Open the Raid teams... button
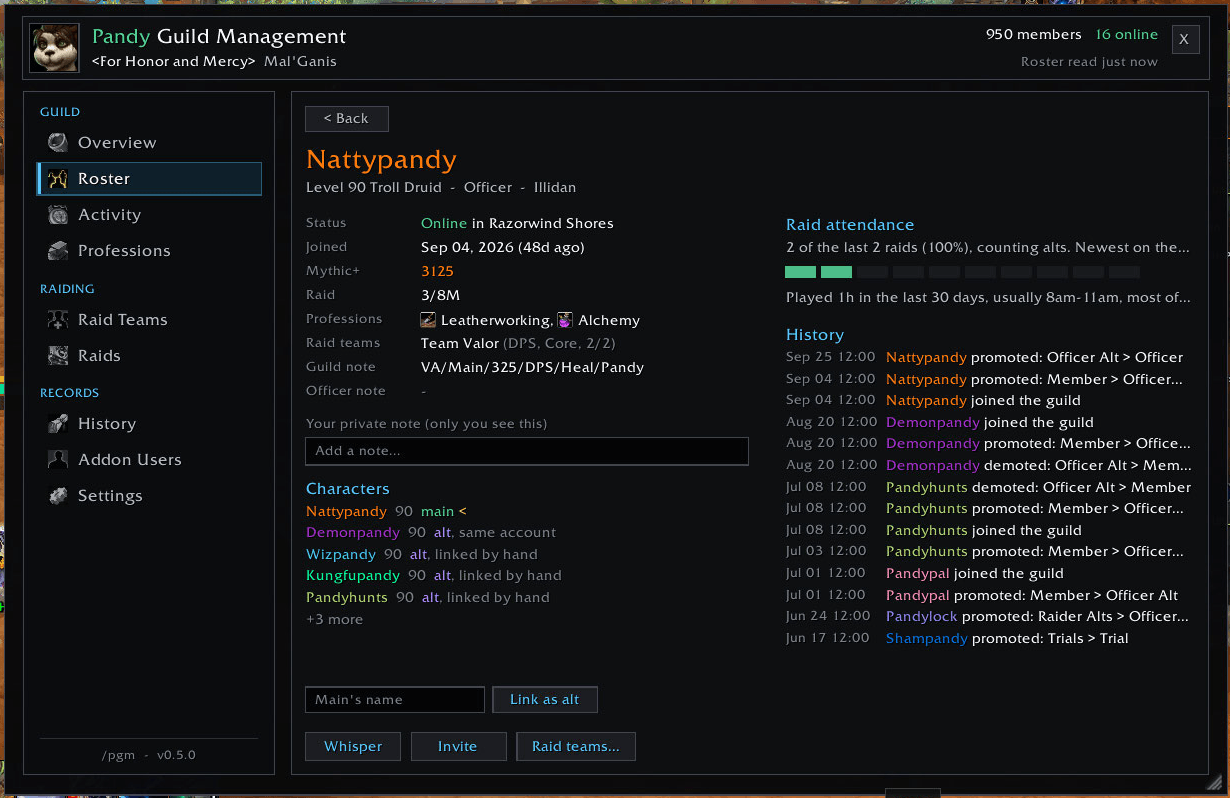The width and height of the screenshot is (1230, 798). point(575,746)
